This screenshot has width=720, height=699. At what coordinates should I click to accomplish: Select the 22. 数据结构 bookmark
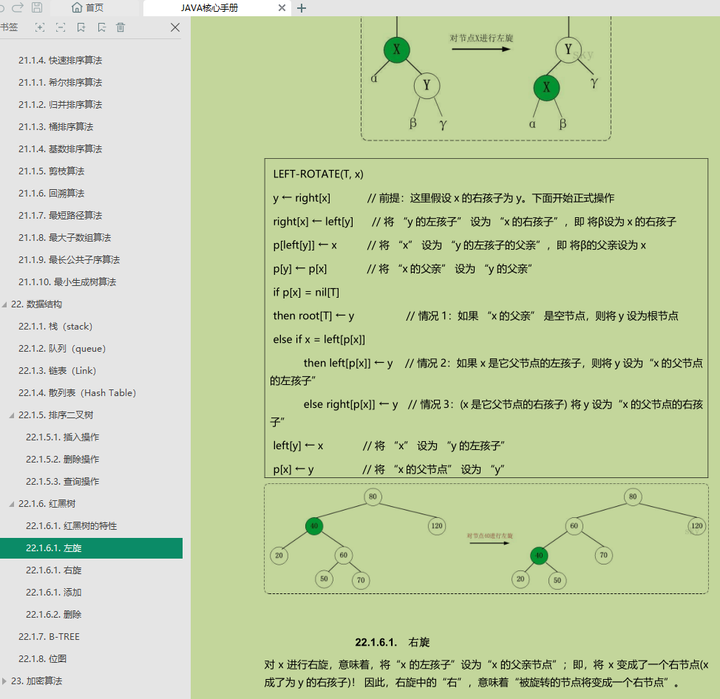point(36,304)
